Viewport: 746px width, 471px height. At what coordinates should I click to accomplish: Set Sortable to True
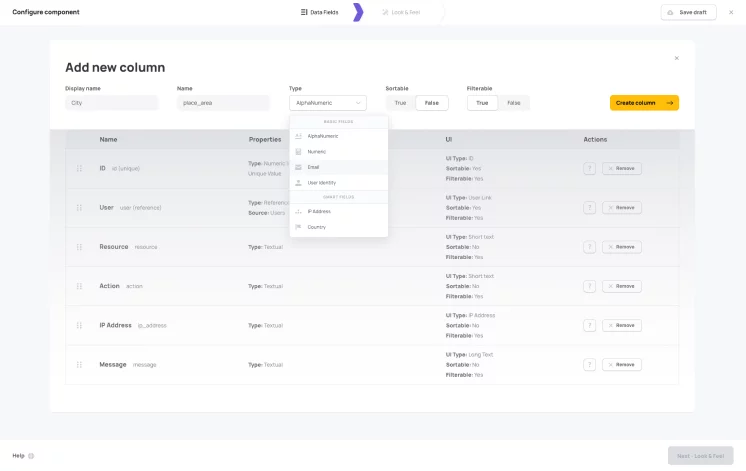click(400, 103)
